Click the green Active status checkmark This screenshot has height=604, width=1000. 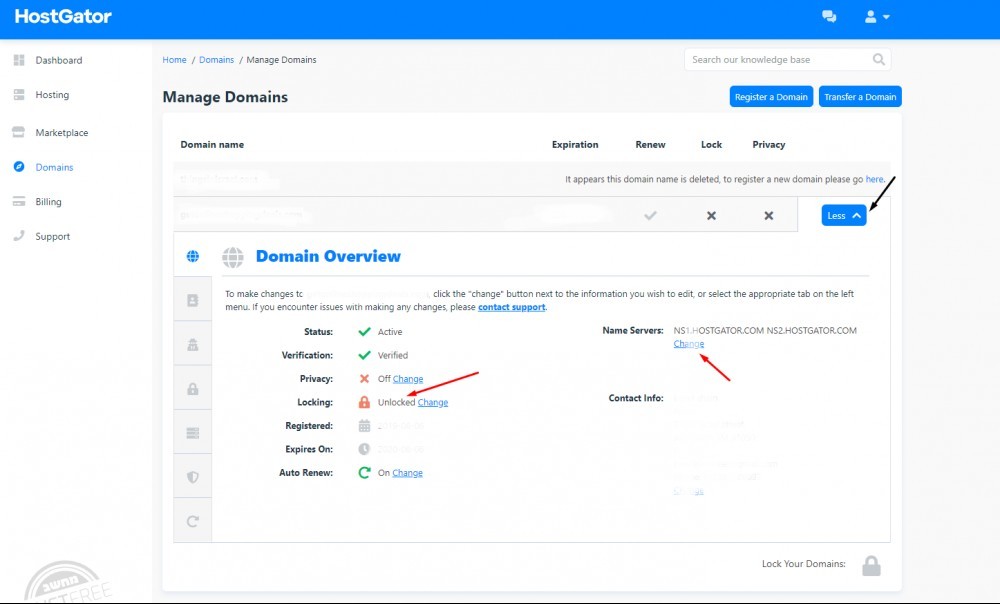coord(364,332)
